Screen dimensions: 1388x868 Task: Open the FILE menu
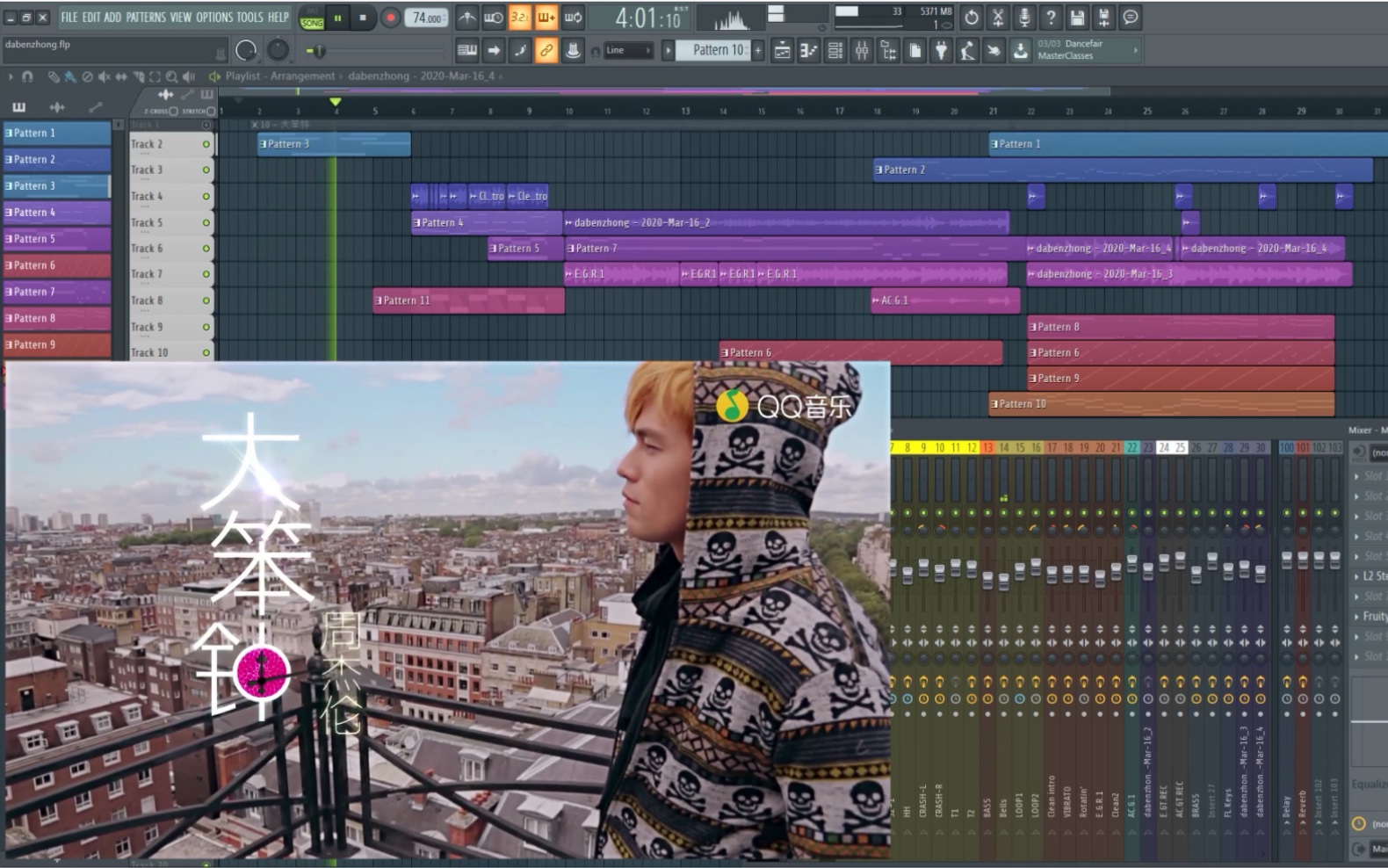click(69, 17)
